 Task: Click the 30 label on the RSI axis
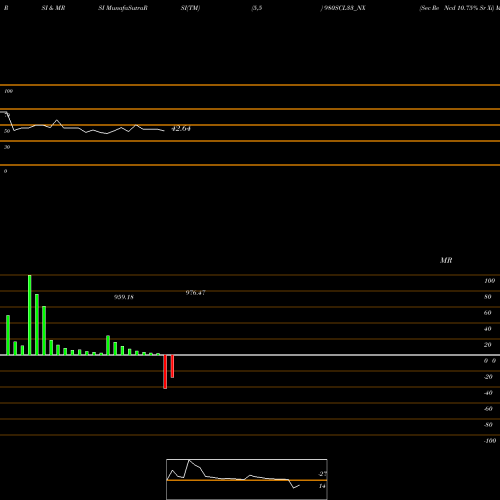(x=7, y=147)
